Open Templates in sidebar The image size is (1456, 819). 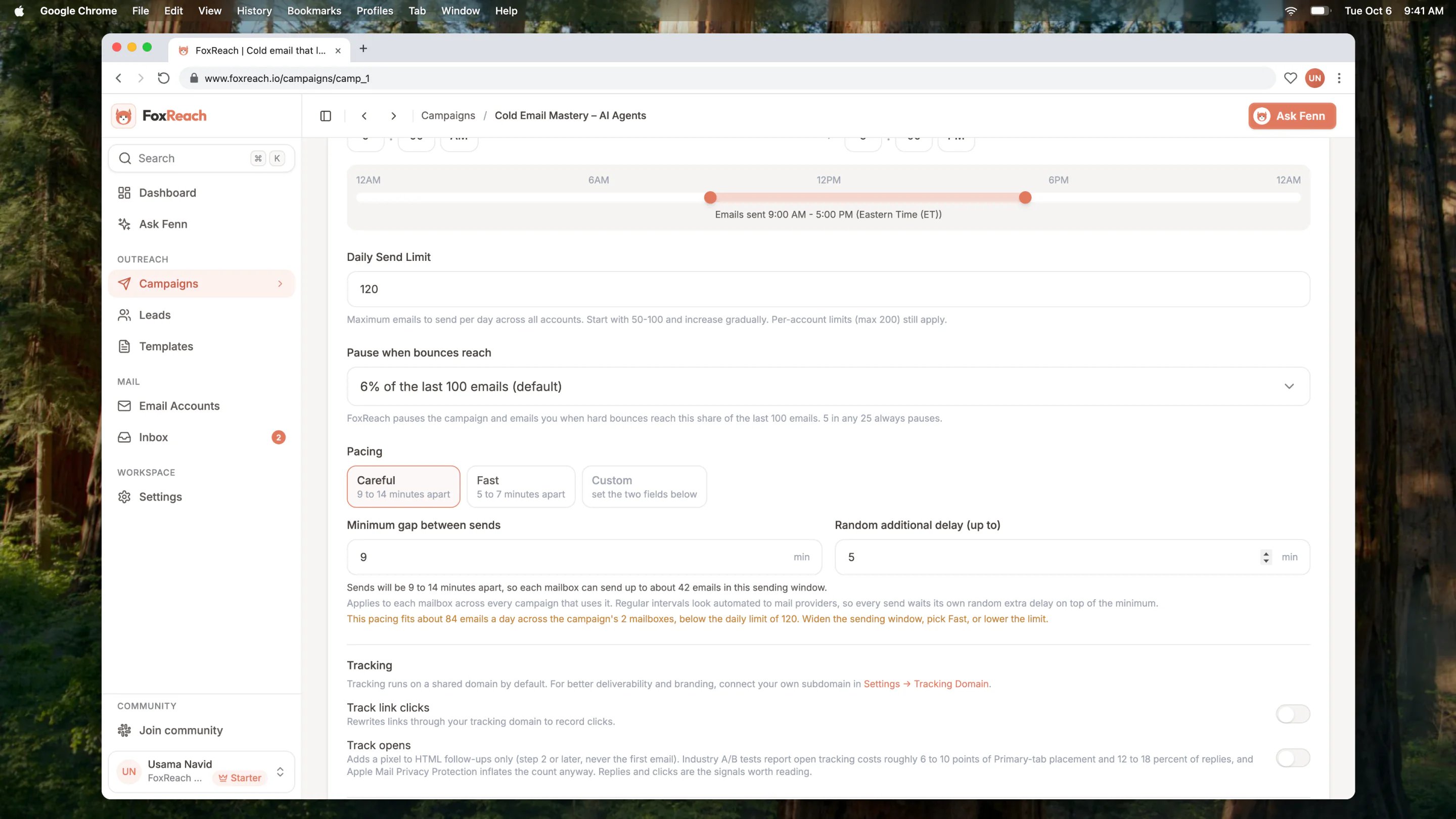[x=201, y=346]
